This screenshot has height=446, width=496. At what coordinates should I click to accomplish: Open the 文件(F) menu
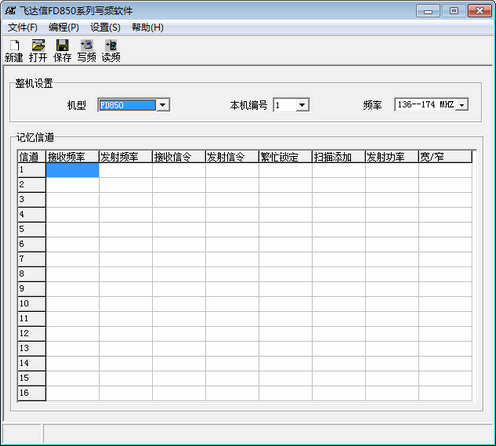click(x=23, y=28)
